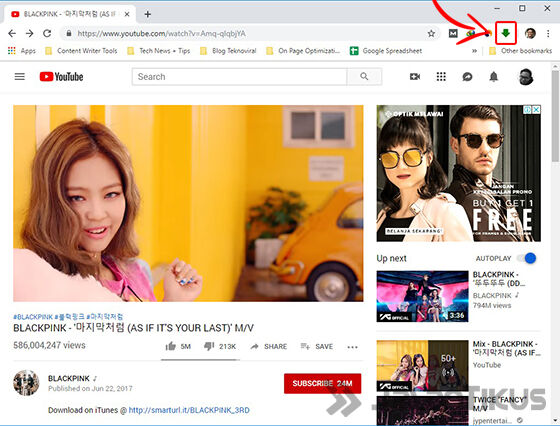Click the main video player
This screenshot has height=426, width=560.
click(x=188, y=203)
